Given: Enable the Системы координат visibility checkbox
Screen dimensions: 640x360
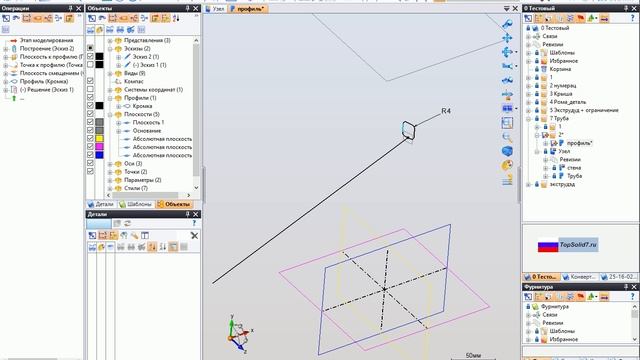Looking at the screenshot, I should 90,89.
